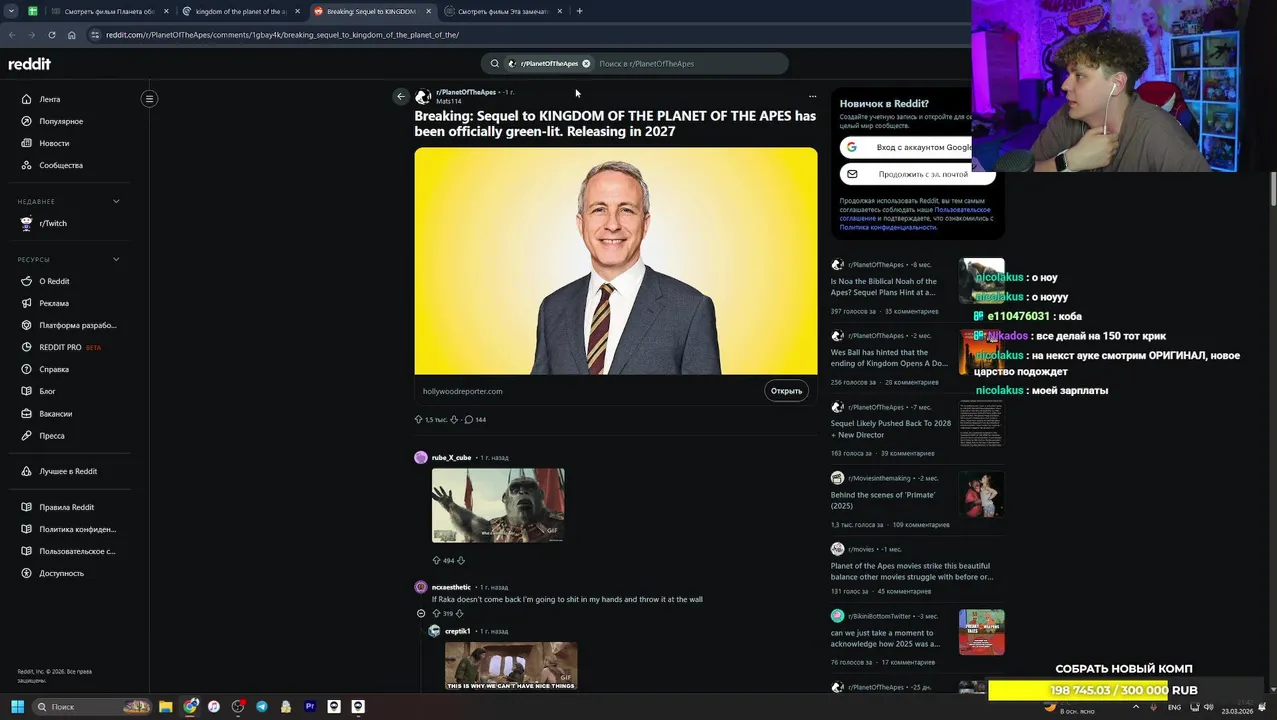Click Продолжить с эл. почтой button
This screenshot has height=720, width=1277.
point(917,174)
